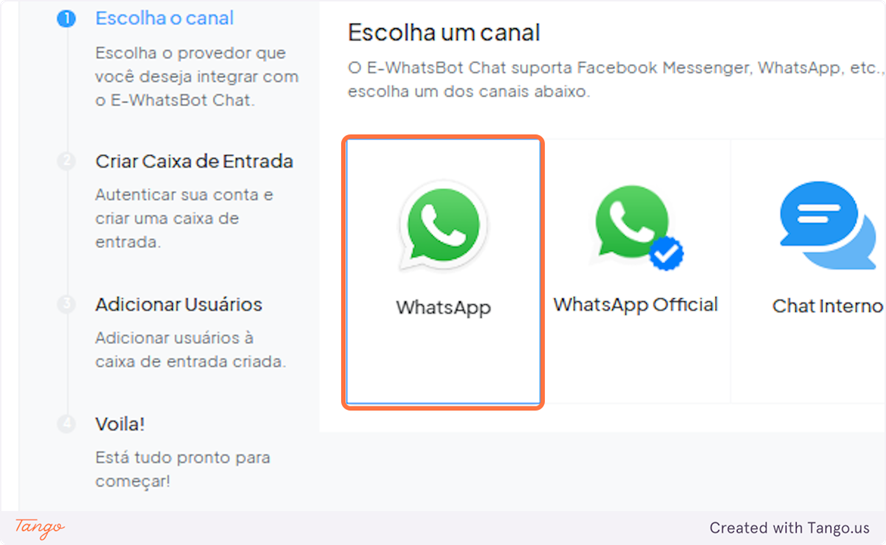The width and height of the screenshot is (886, 545).
Task: Select the green WhatsApp channel icon
Action: tap(443, 225)
